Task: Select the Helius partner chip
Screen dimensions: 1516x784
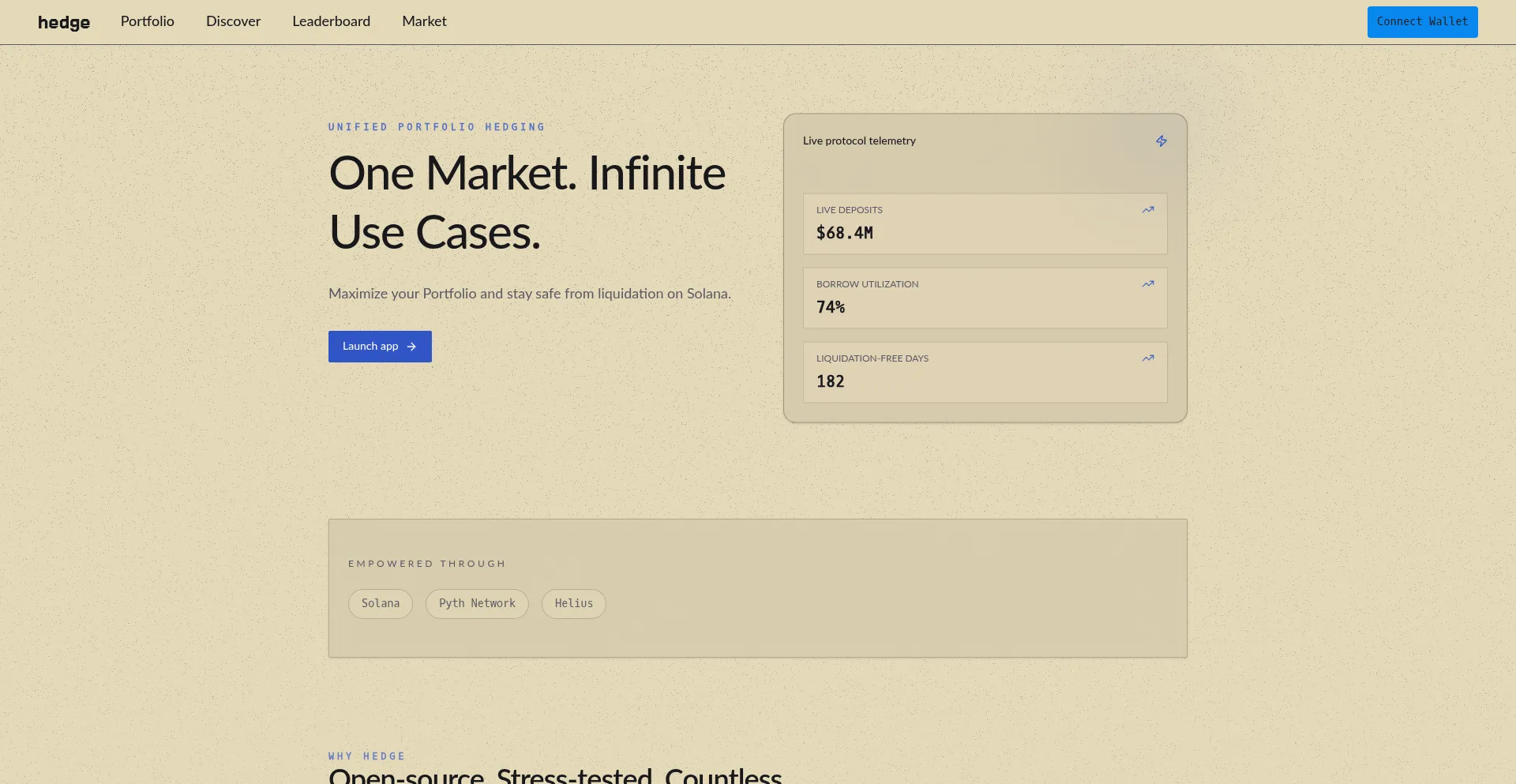Action: (573, 604)
